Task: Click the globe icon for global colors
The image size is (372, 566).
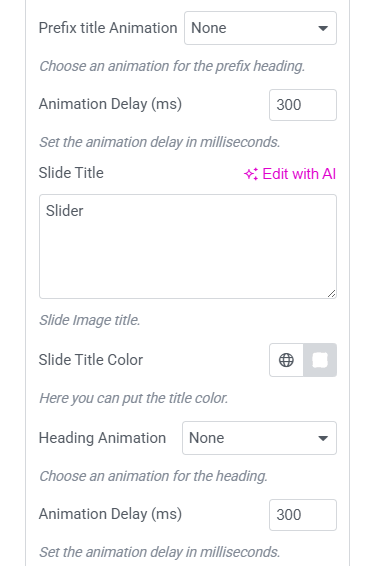Action: click(x=286, y=360)
